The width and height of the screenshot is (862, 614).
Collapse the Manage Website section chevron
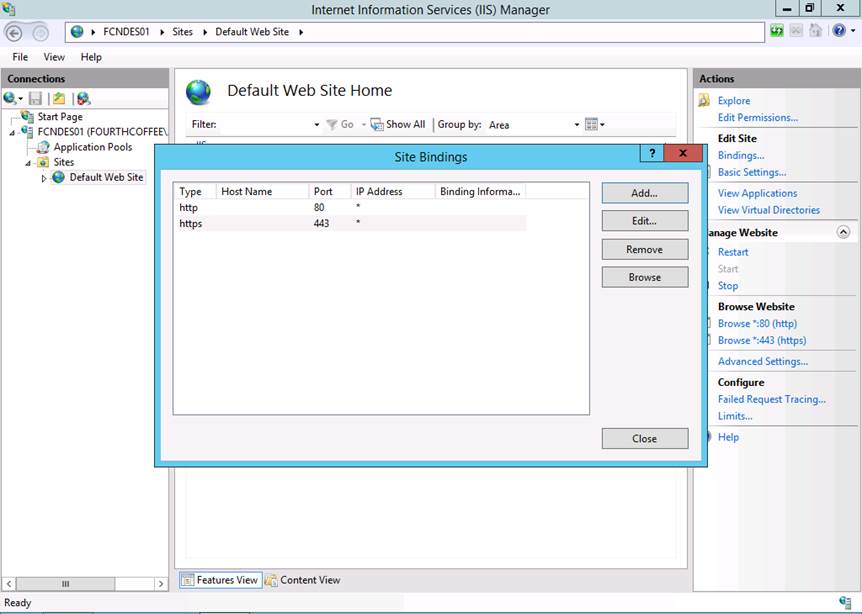pyautogui.click(x=843, y=232)
